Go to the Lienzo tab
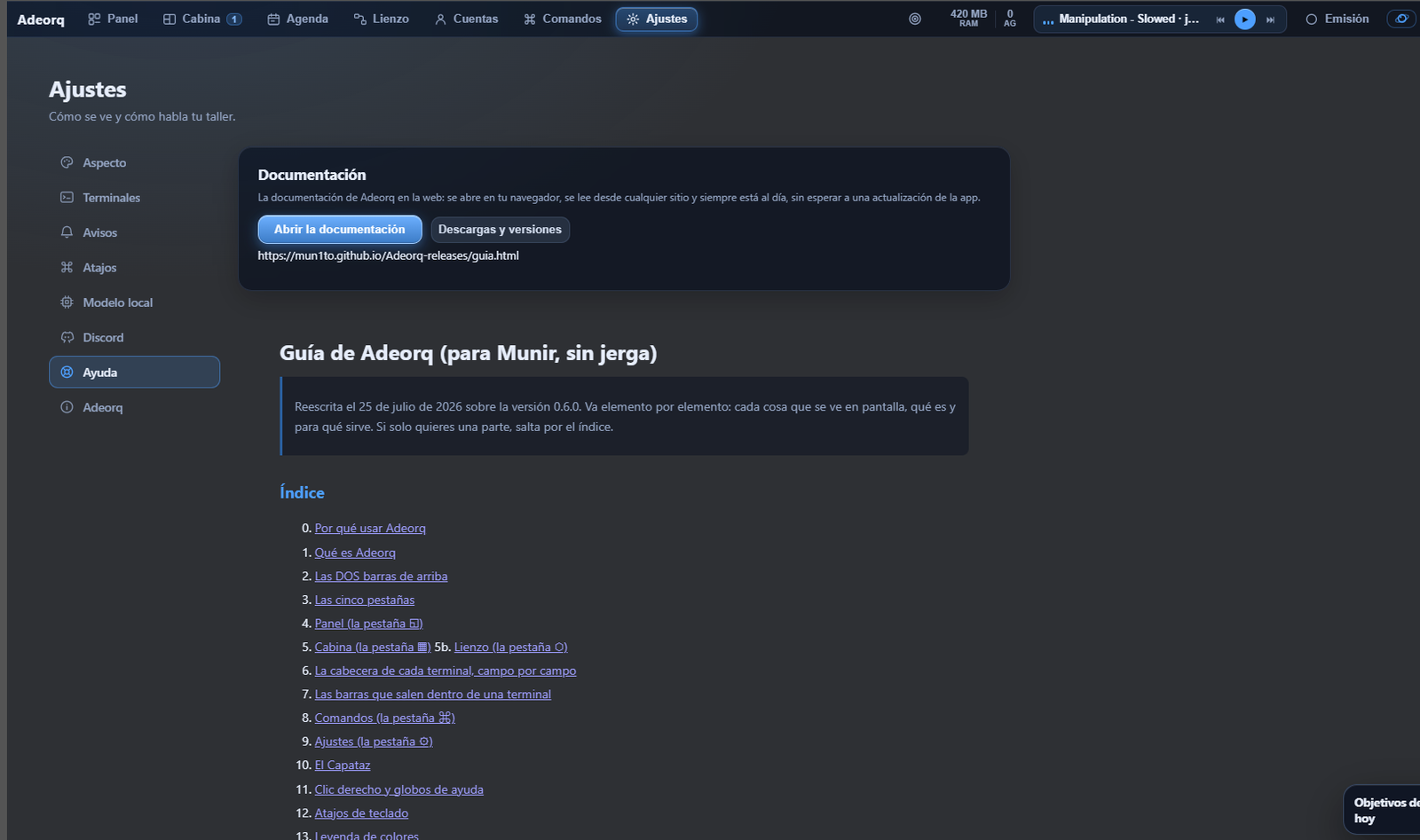Screen dimensions: 1420x840 (382, 19)
